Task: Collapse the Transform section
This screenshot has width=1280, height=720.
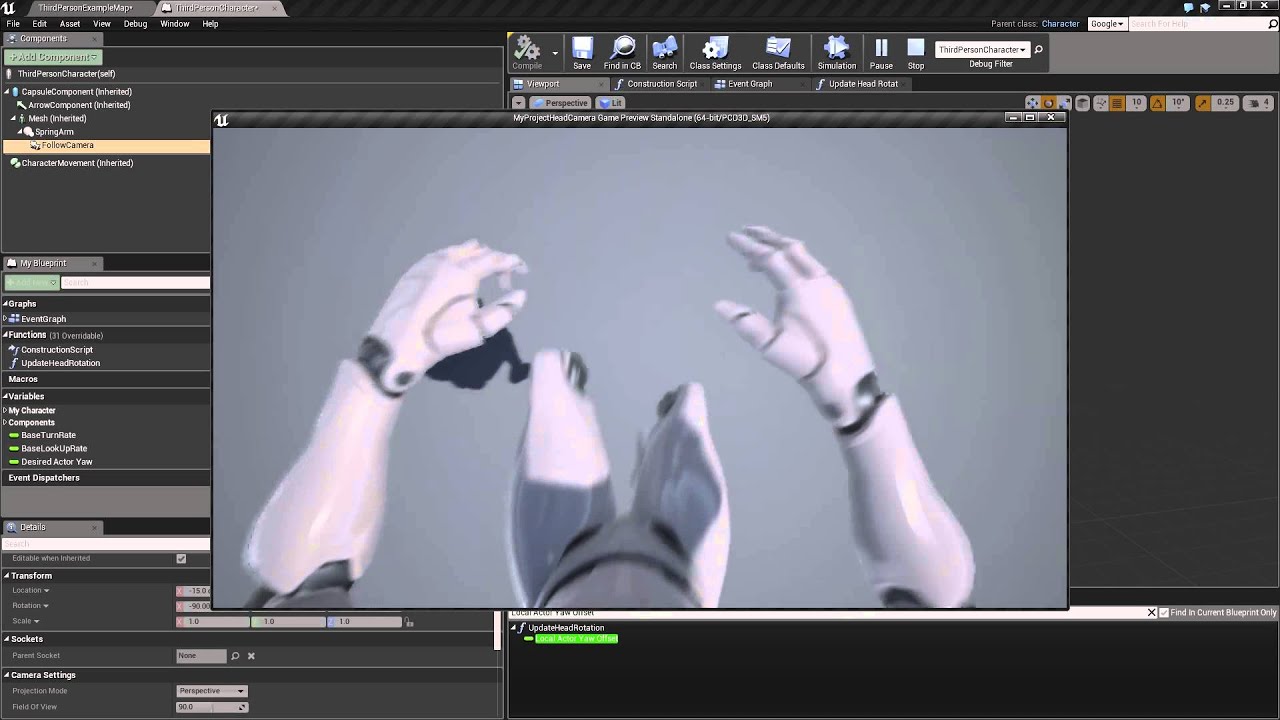Action: 6,576
